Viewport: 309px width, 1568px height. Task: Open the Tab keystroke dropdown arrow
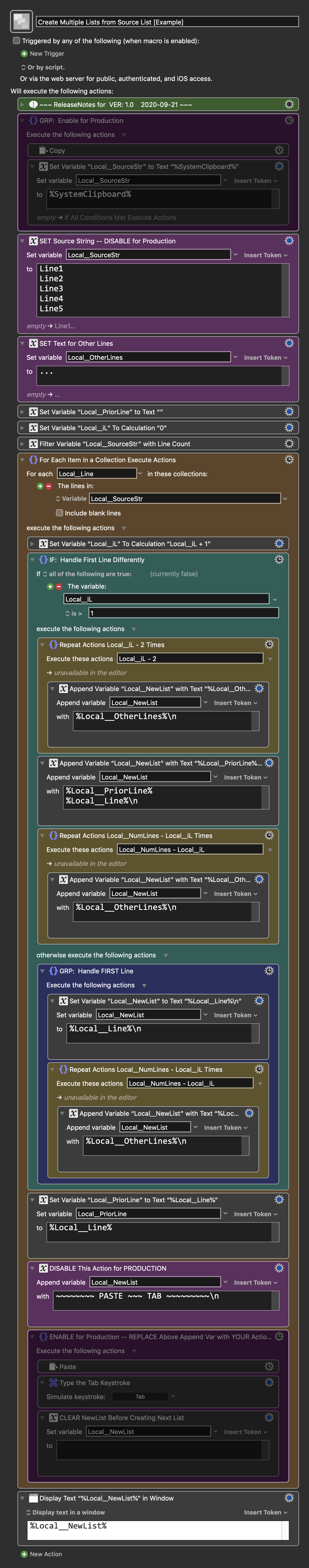(173, 1396)
